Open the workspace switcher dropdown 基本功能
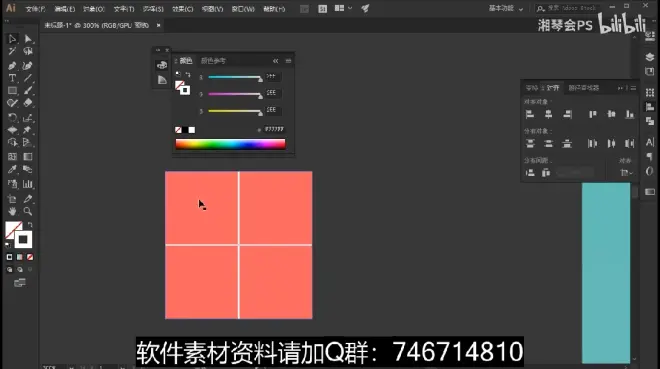The height and width of the screenshot is (369, 660). click(x=506, y=8)
